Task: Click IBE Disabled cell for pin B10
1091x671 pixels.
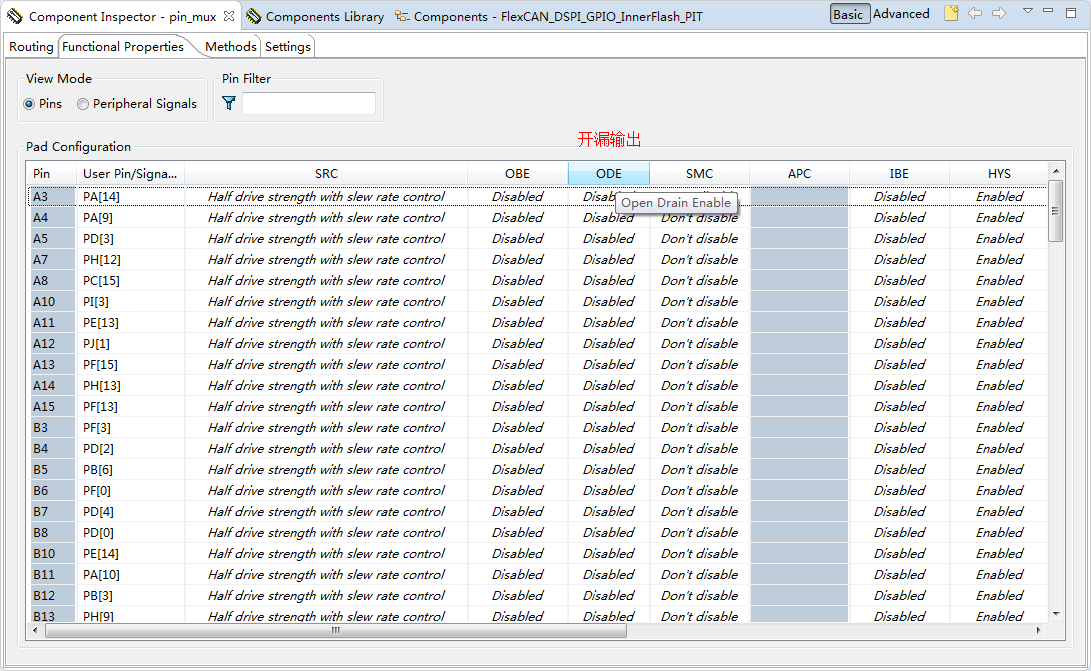Action: pyautogui.click(x=899, y=553)
